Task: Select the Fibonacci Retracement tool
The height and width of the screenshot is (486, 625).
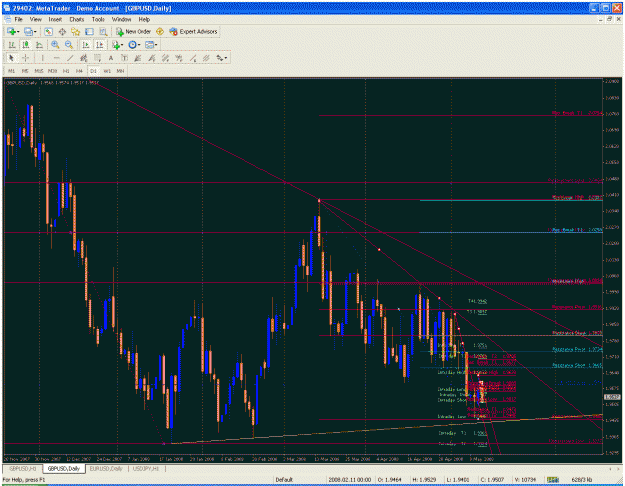Action: point(97,58)
